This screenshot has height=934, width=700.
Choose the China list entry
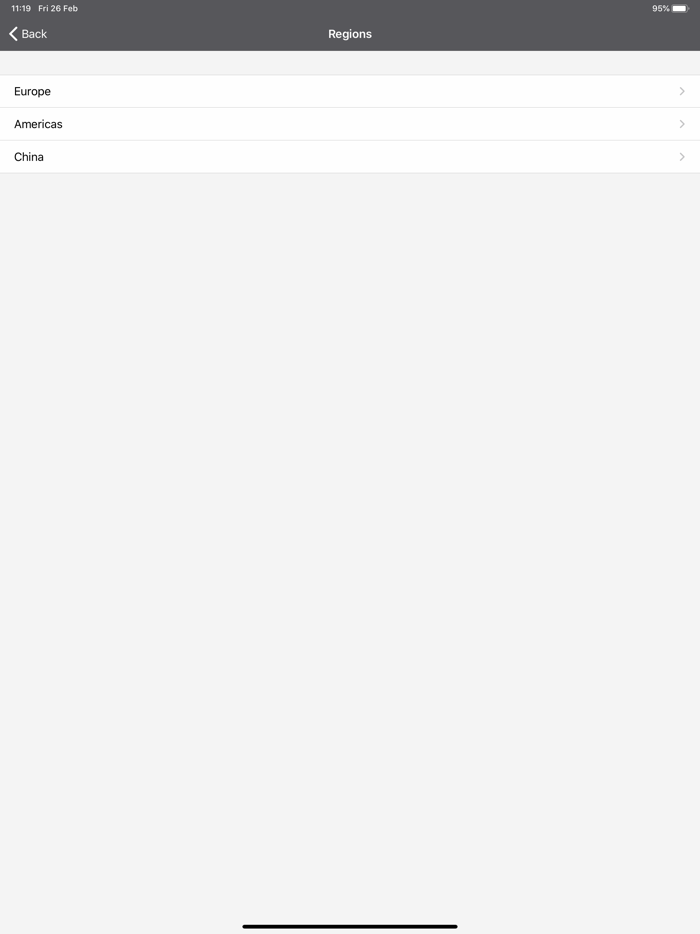point(350,157)
